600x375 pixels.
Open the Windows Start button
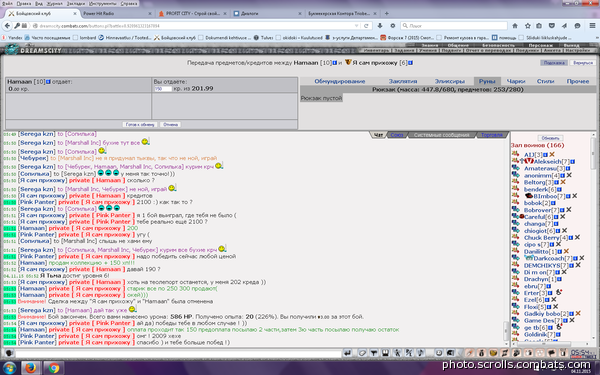pyautogui.click(x=9, y=368)
